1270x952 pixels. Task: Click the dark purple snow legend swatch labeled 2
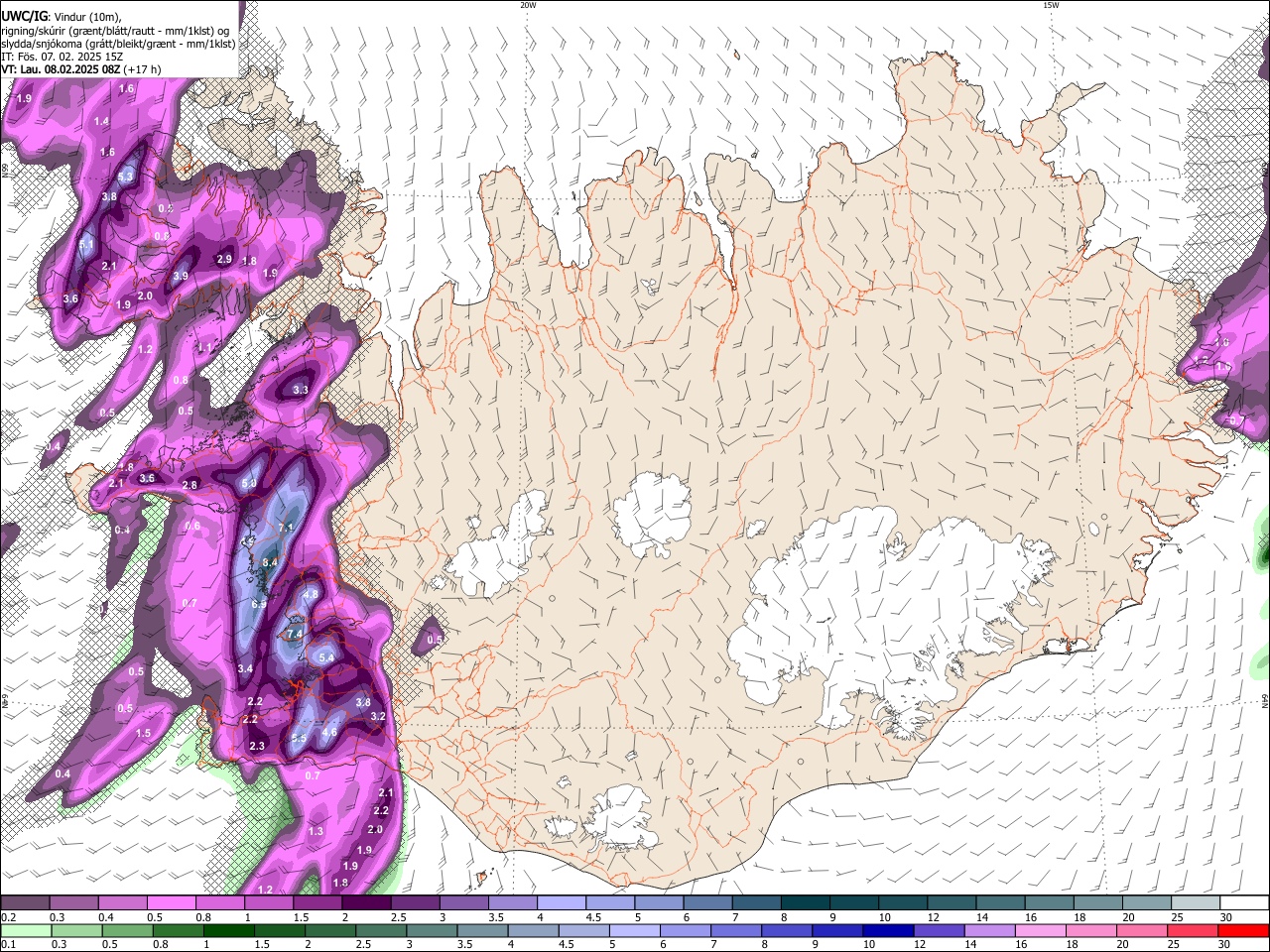pos(366,903)
